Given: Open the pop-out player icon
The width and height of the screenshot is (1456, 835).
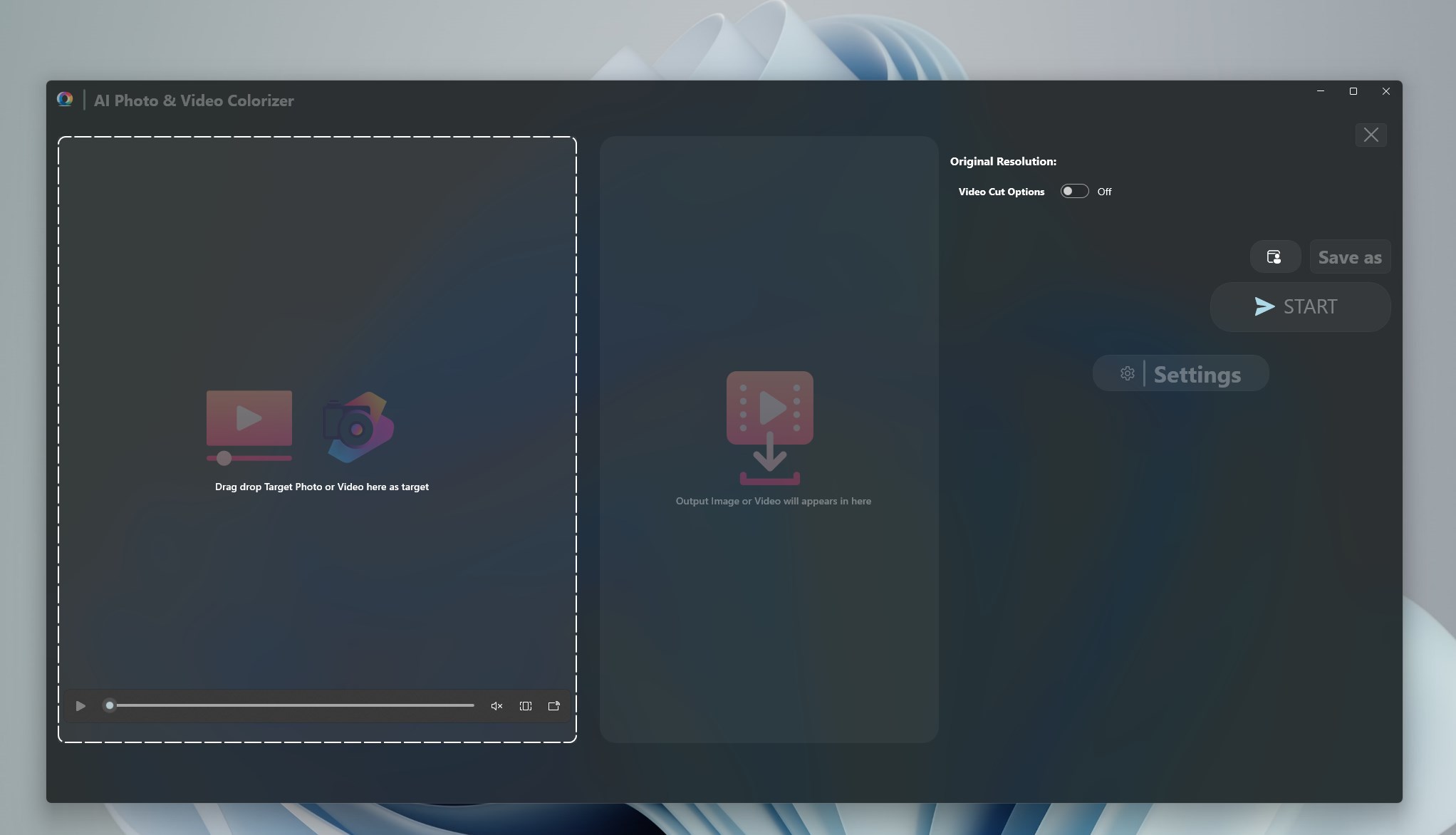Looking at the screenshot, I should [x=554, y=706].
